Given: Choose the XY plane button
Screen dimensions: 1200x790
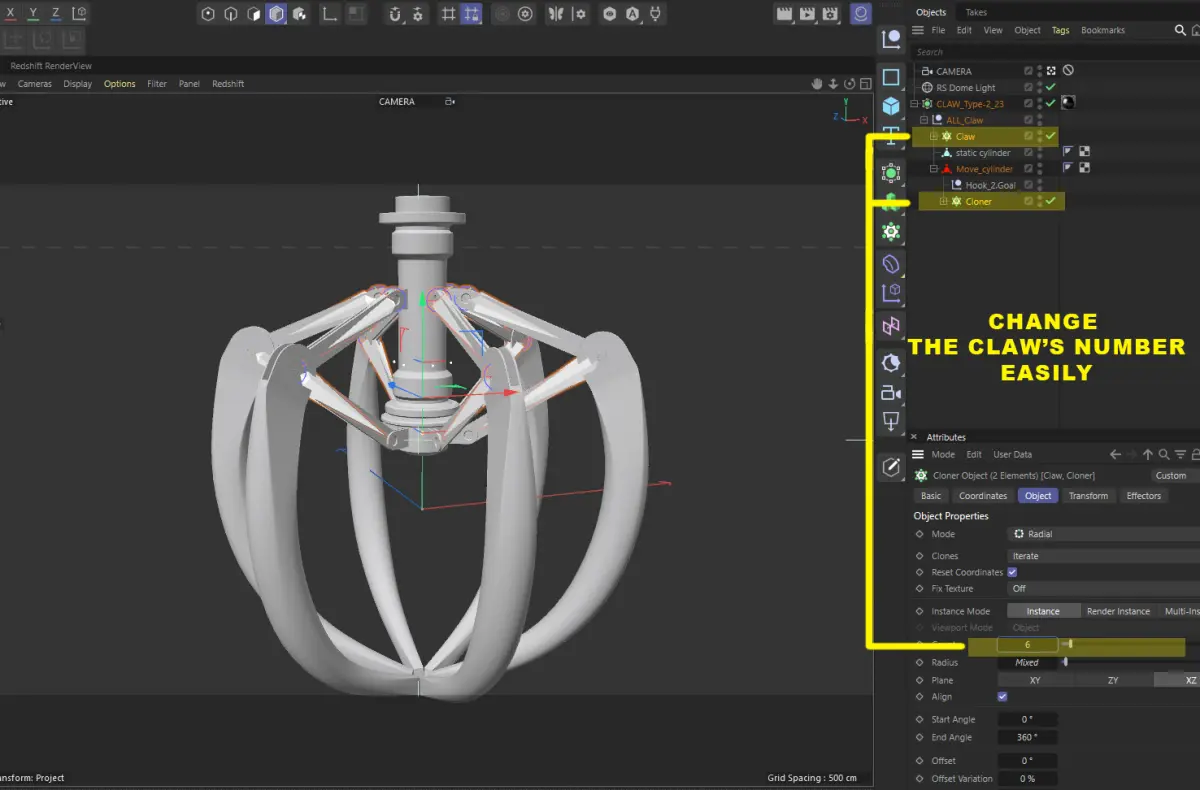Looking at the screenshot, I should pyautogui.click(x=1034, y=680).
